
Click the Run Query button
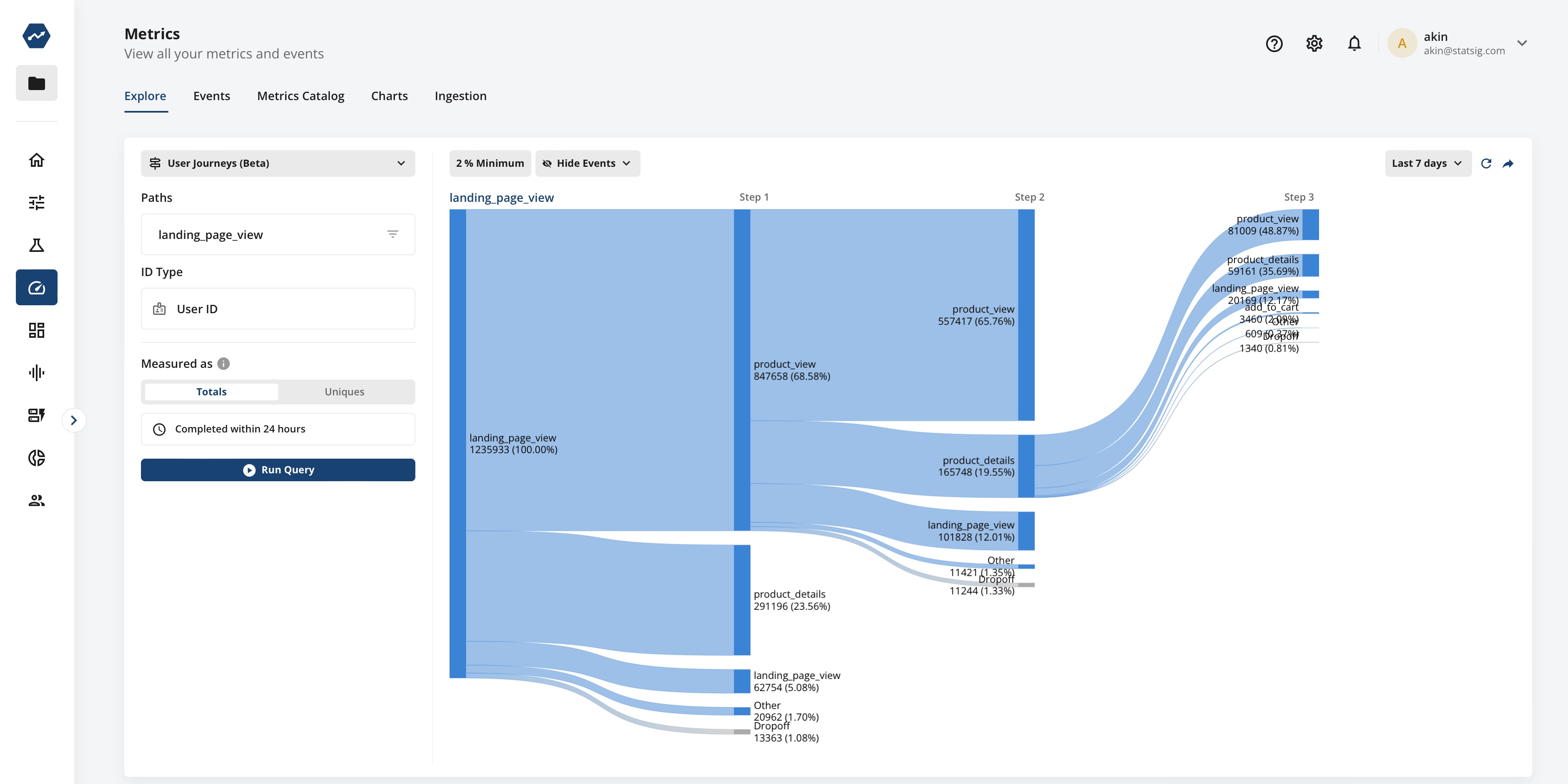[x=278, y=470]
